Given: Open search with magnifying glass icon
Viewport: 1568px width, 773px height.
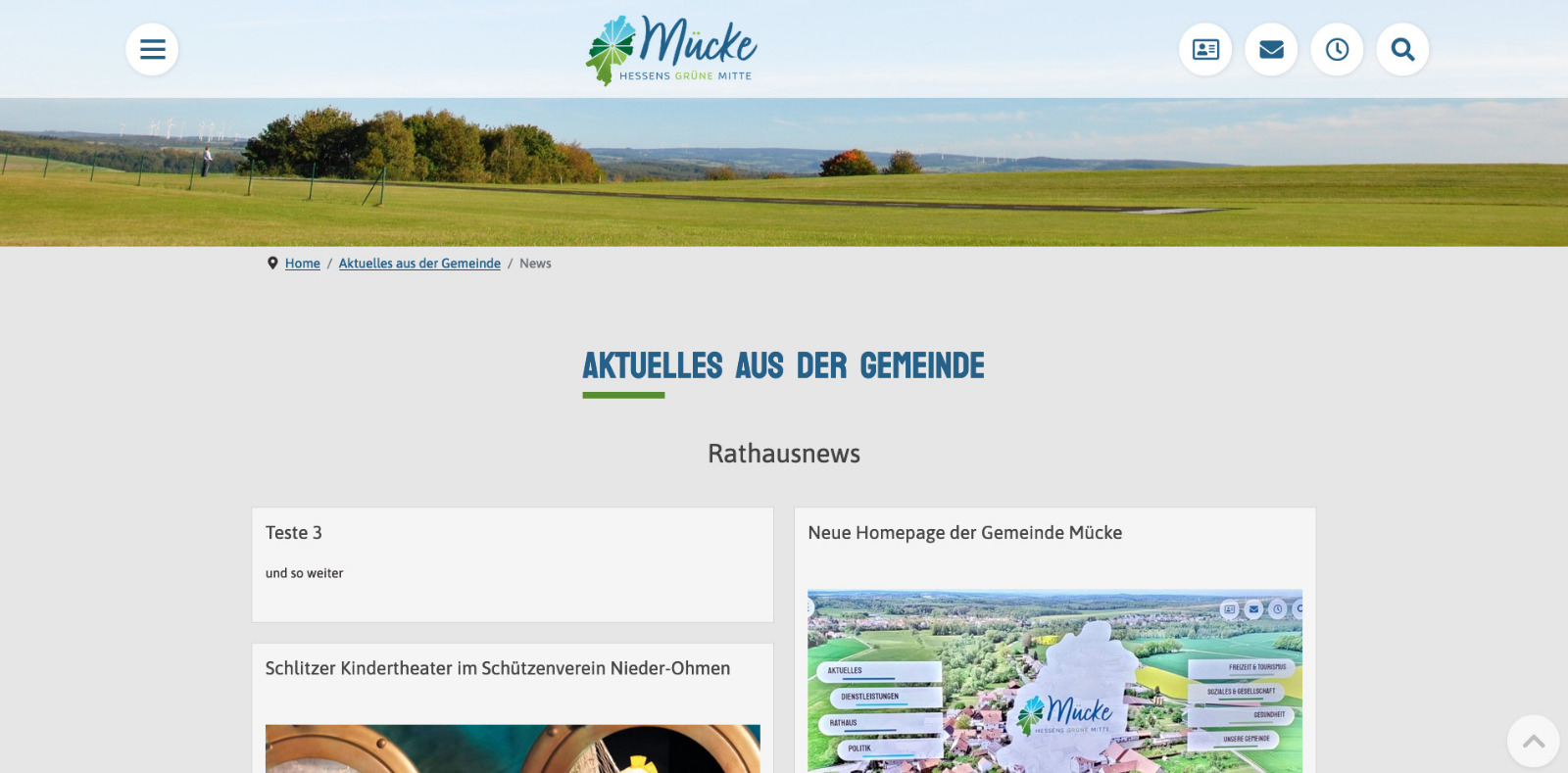Looking at the screenshot, I should coord(1402,49).
